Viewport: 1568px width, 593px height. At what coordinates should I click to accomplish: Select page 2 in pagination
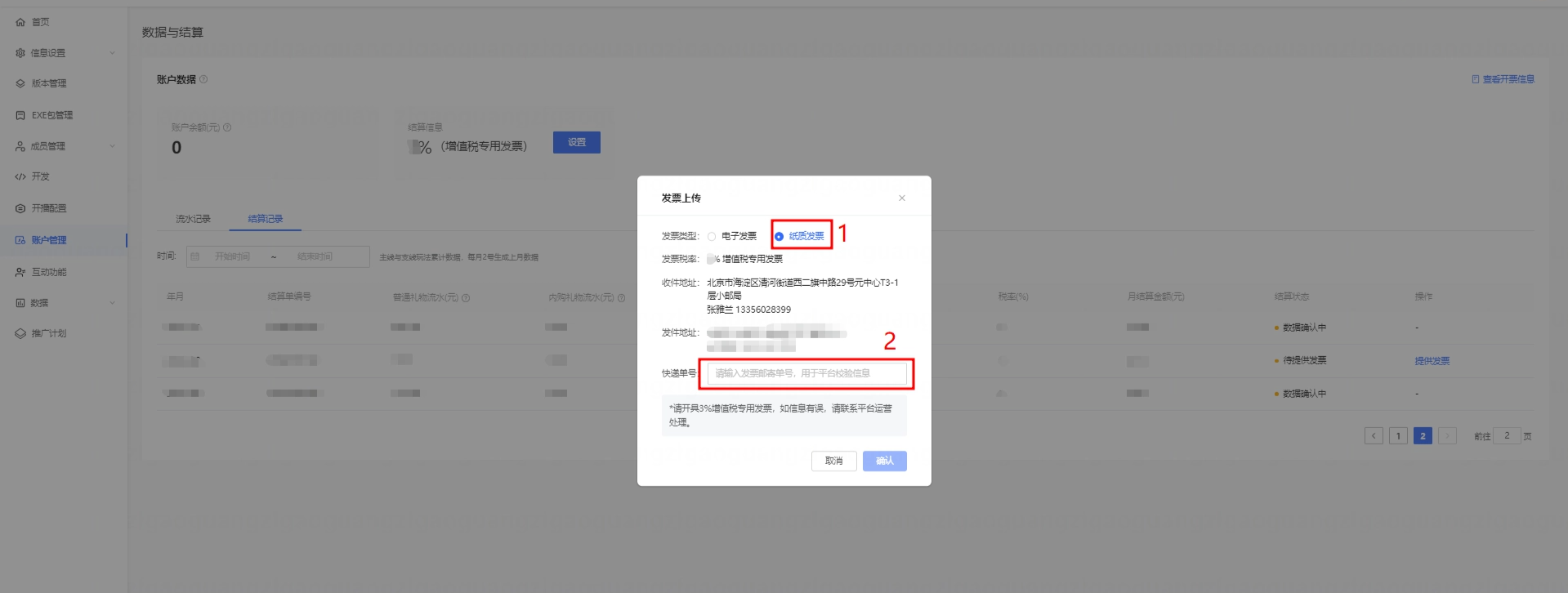click(x=1423, y=436)
